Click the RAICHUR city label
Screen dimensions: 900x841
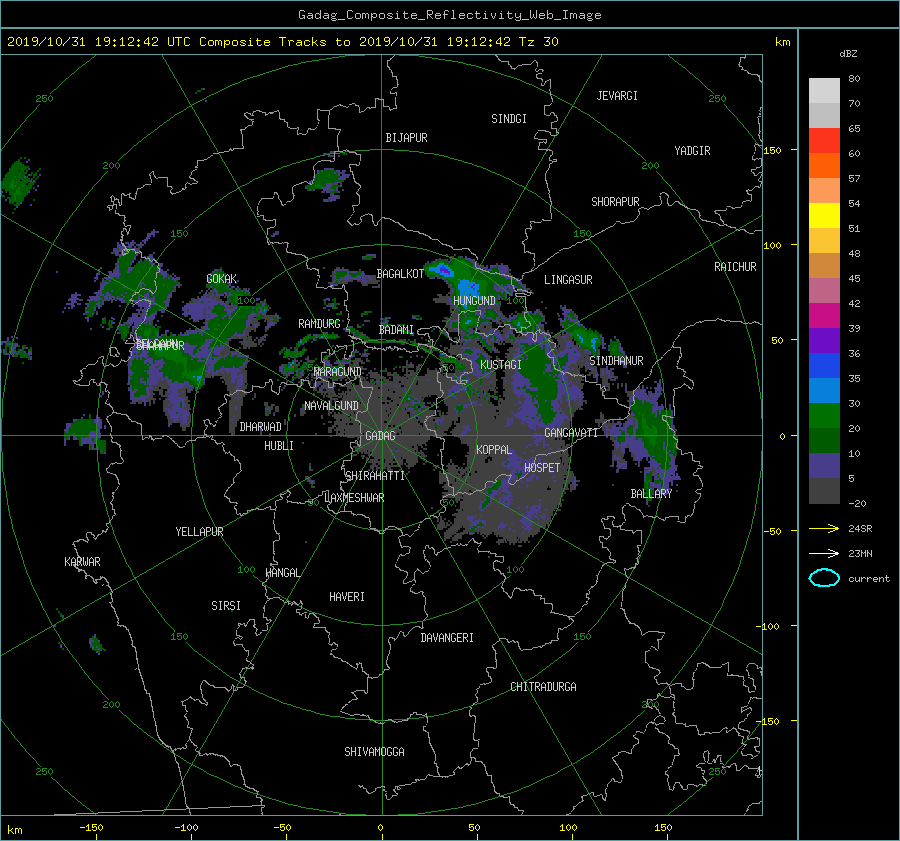(x=735, y=266)
